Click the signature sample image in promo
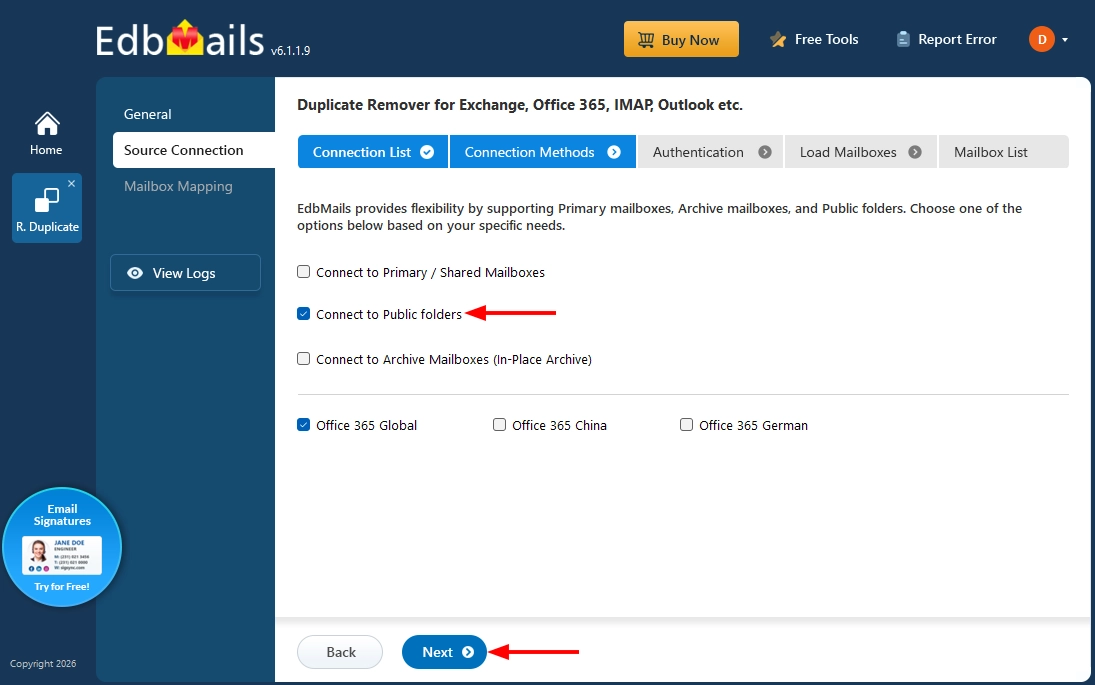 pyautogui.click(x=62, y=556)
